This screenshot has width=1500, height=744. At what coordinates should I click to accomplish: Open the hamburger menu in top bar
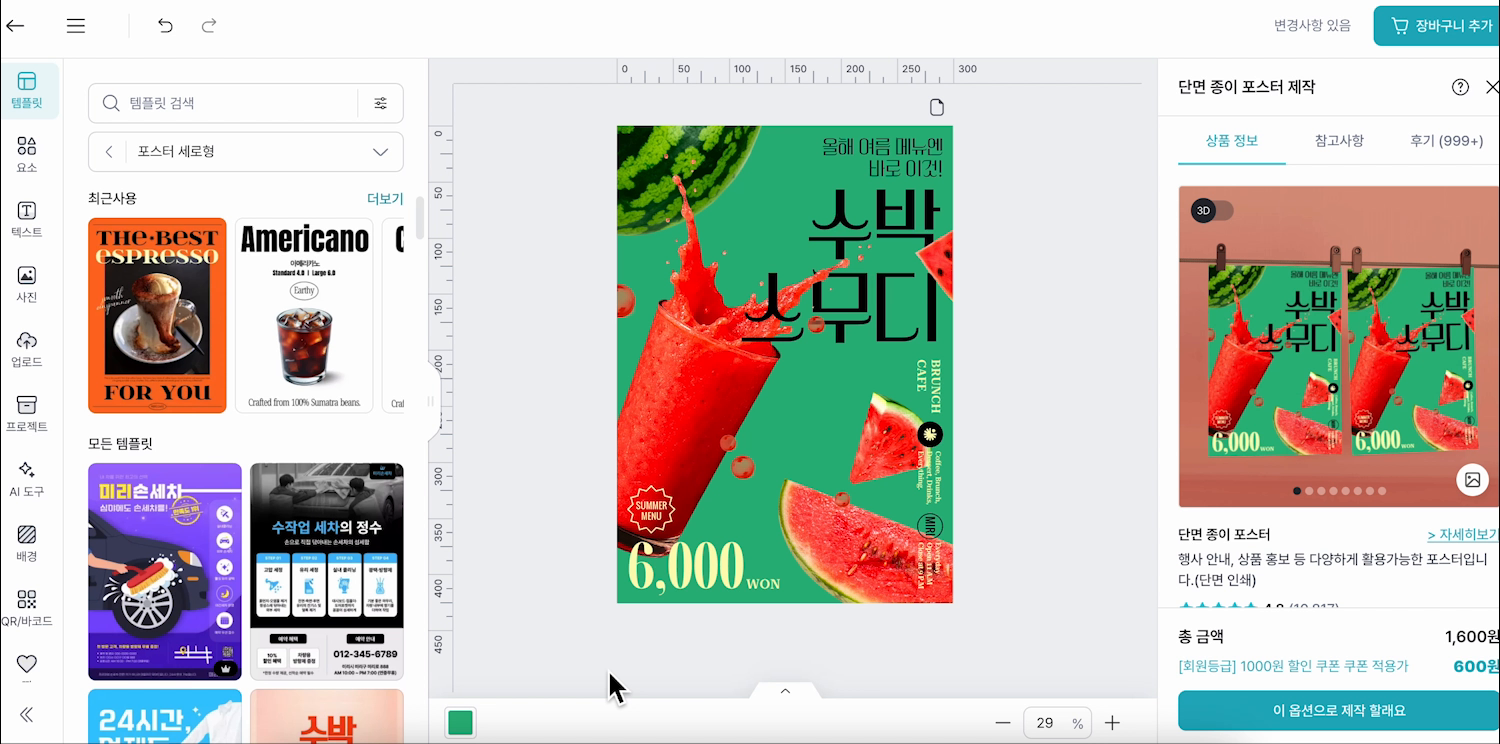point(76,26)
